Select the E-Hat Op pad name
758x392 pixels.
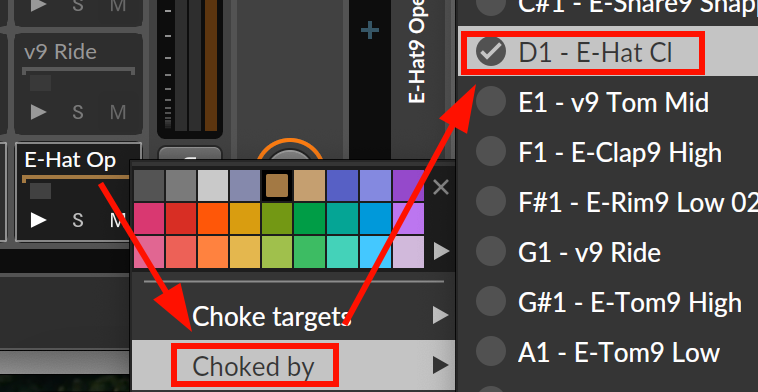(70, 160)
